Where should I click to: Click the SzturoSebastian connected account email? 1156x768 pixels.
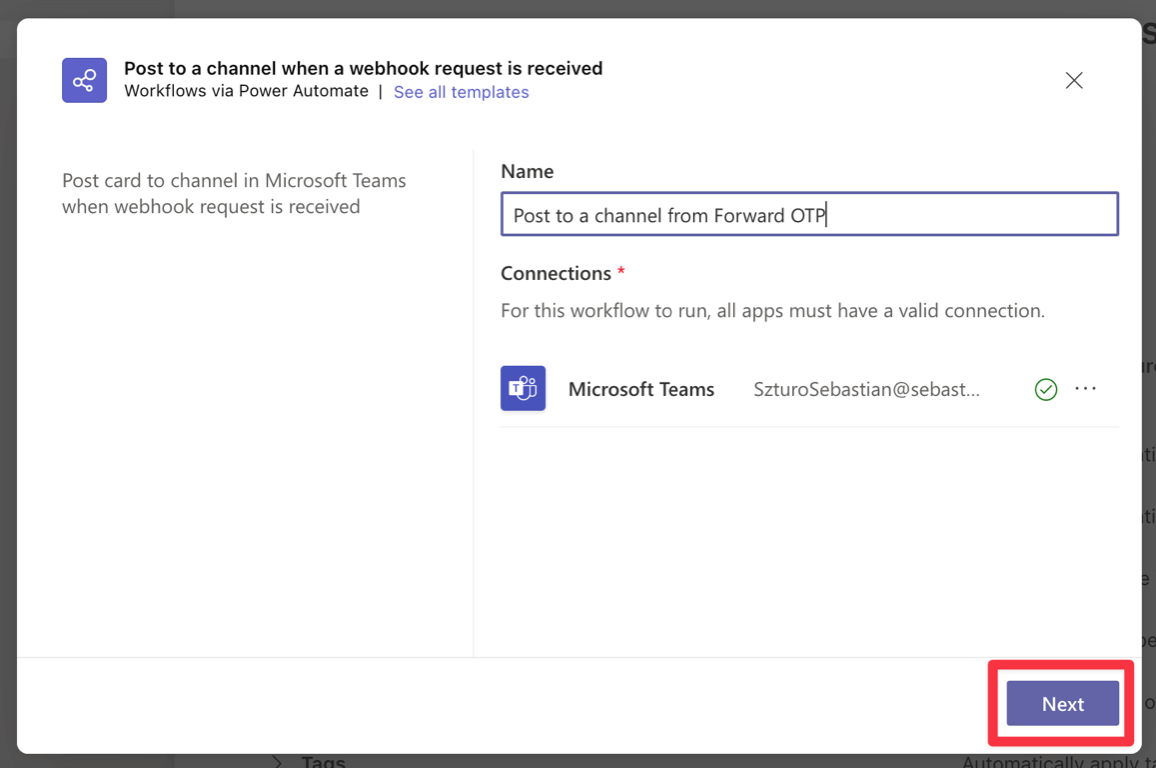coord(866,389)
